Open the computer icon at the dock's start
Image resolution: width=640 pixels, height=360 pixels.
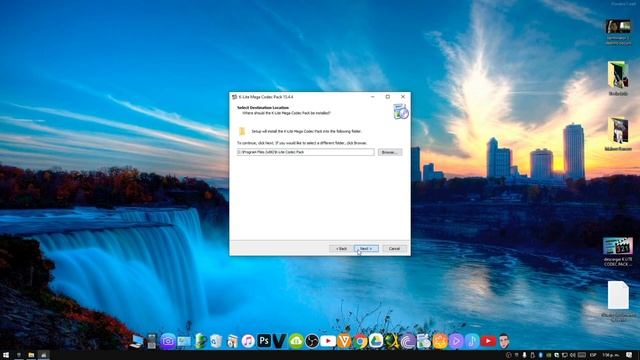(136, 341)
